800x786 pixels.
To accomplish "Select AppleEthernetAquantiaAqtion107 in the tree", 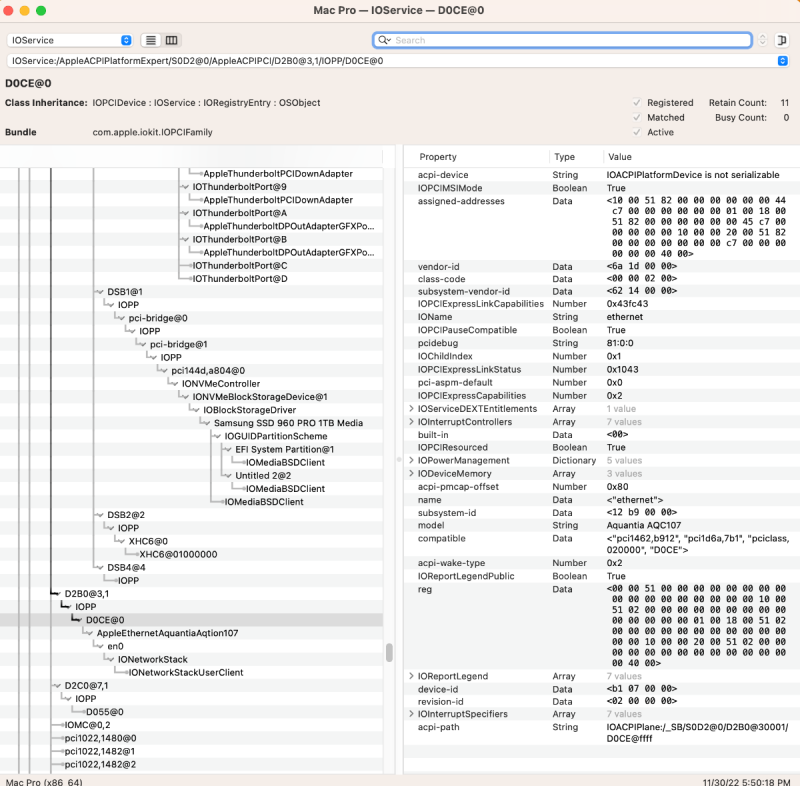I will coord(167,633).
